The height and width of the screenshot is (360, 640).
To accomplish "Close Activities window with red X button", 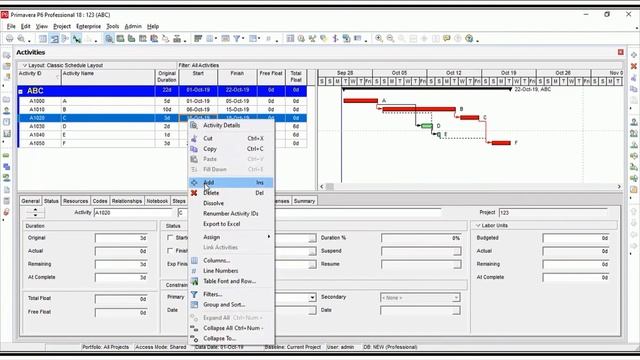I will coord(621,52).
